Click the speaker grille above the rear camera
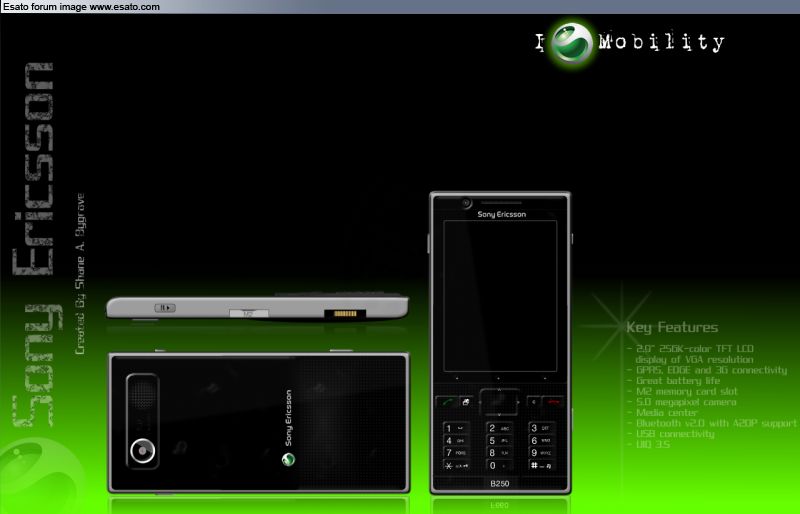This screenshot has width=800, height=514. pyautogui.click(x=142, y=394)
